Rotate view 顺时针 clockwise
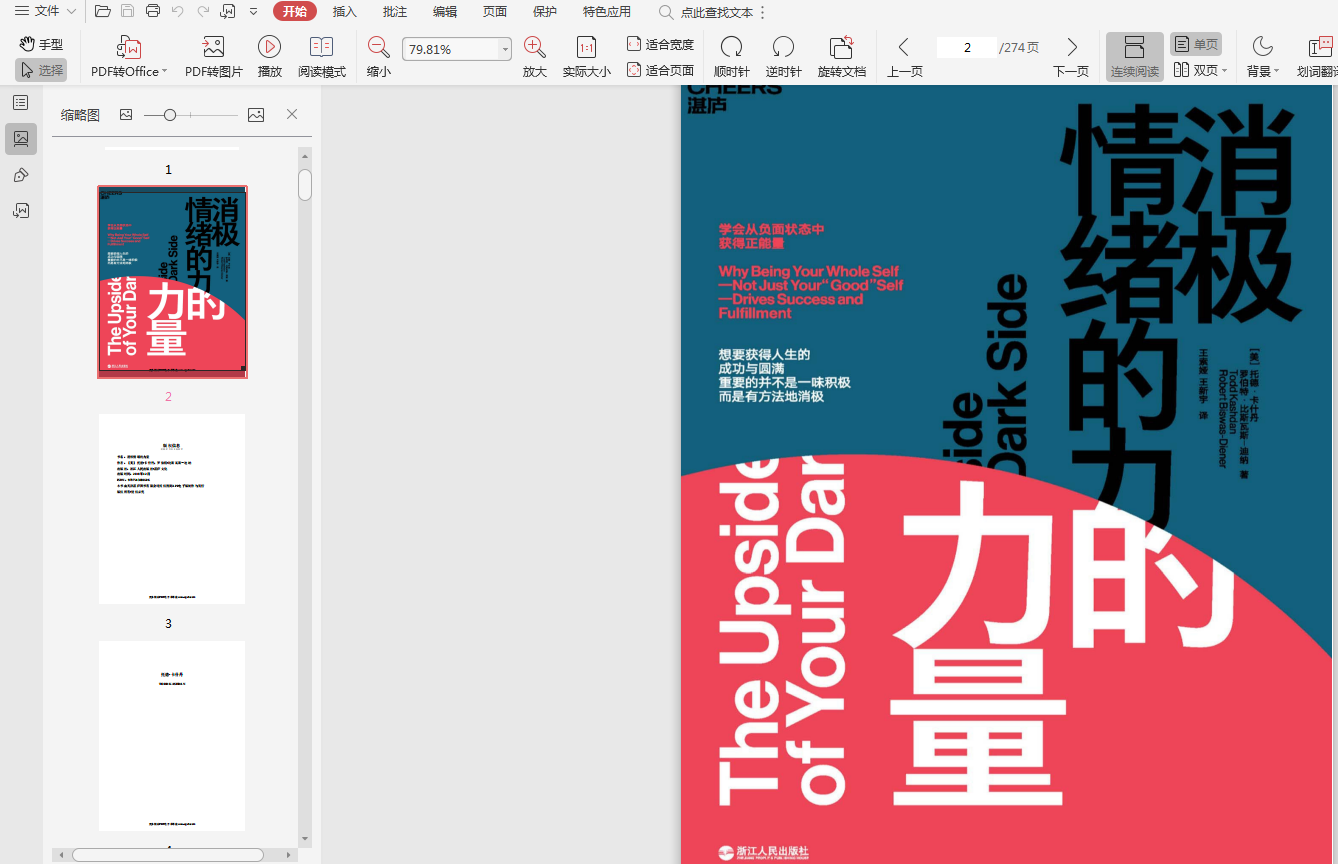Viewport: 1338px width, 864px height. pos(731,57)
